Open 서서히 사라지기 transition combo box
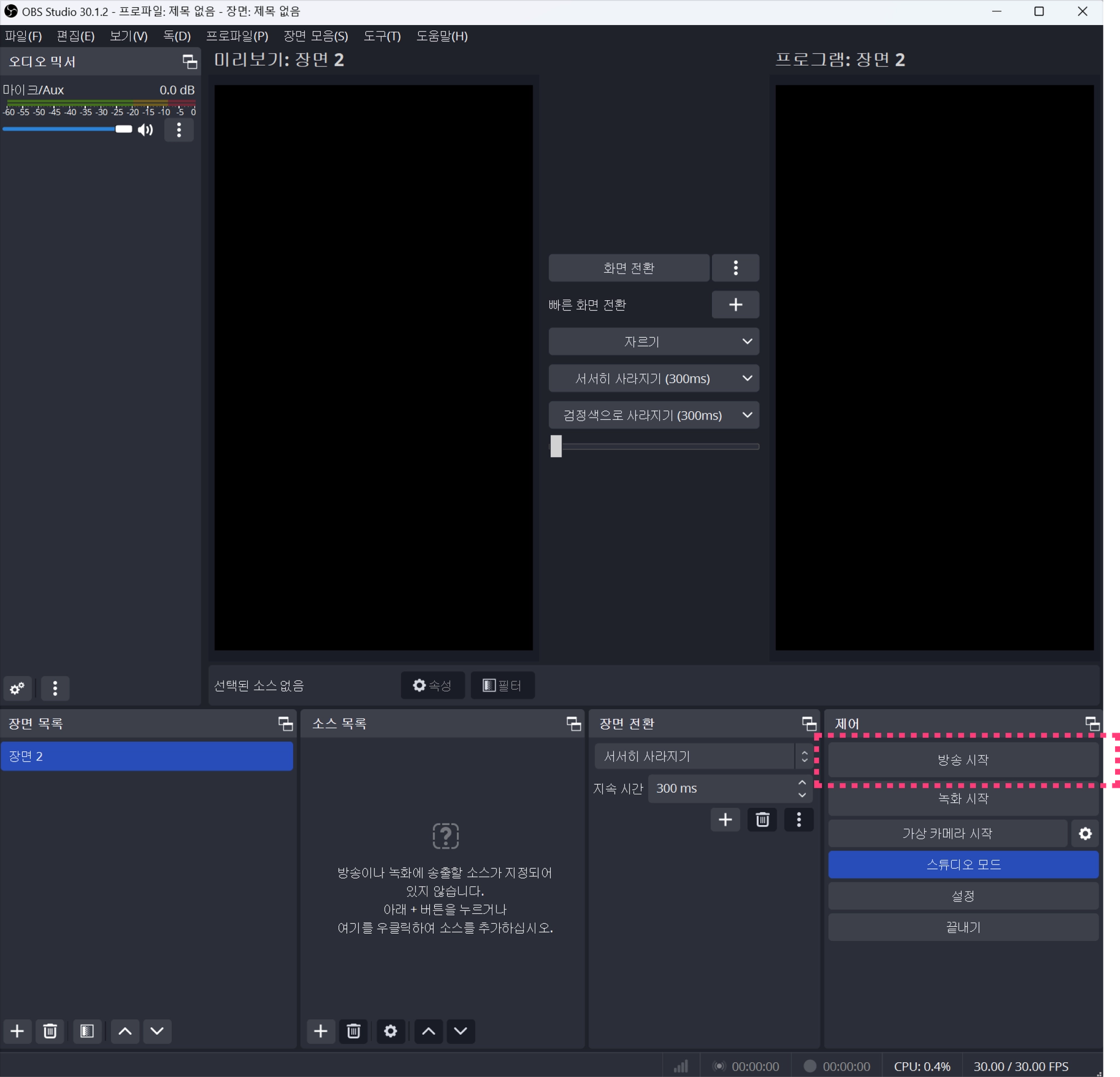The width and height of the screenshot is (1120, 1077). [x=703, y=756]
